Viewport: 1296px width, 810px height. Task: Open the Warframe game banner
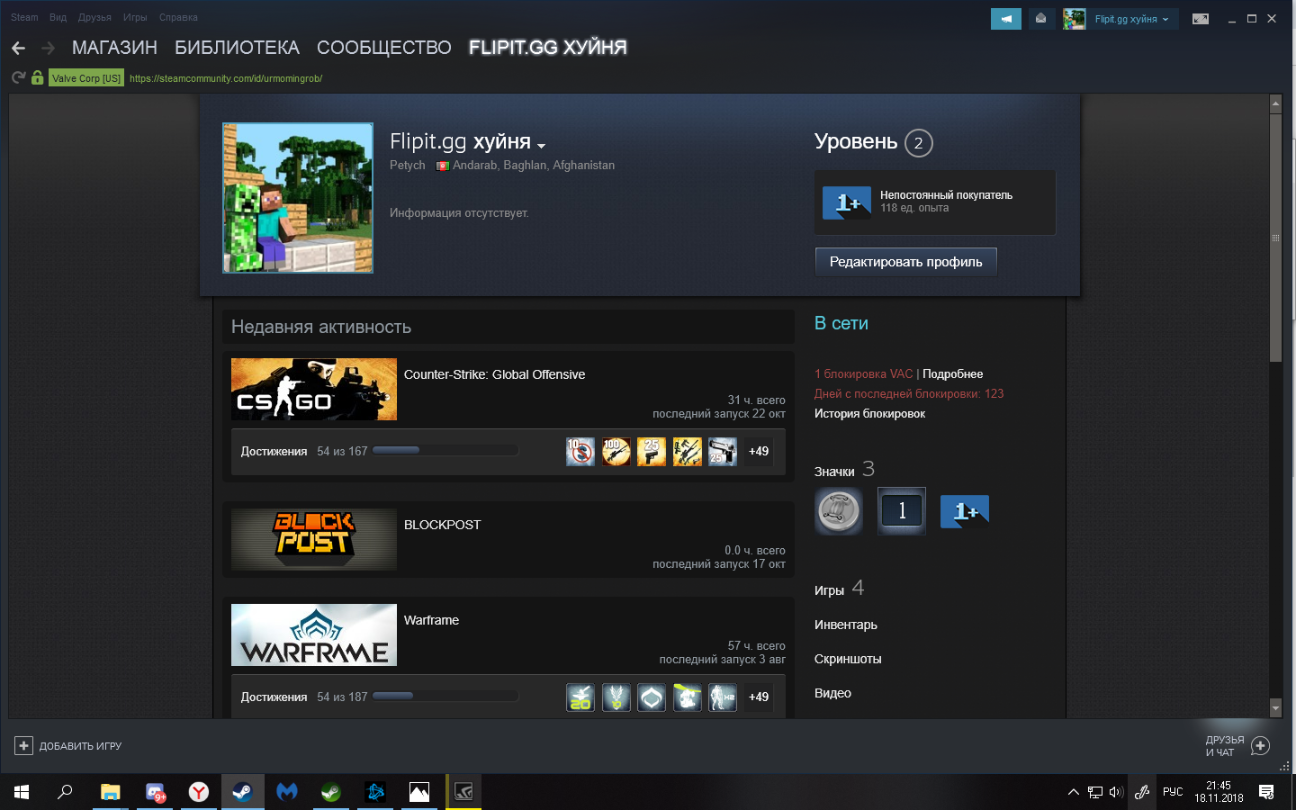coord(314,635)
